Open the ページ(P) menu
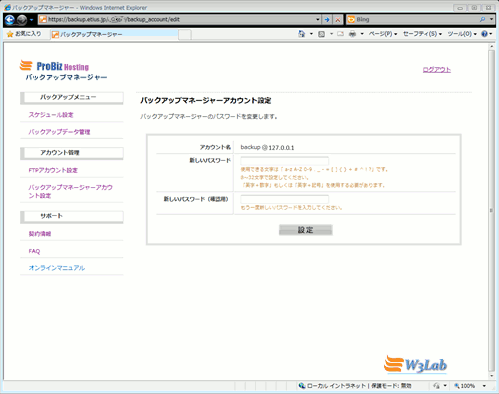 coord(383,34)
